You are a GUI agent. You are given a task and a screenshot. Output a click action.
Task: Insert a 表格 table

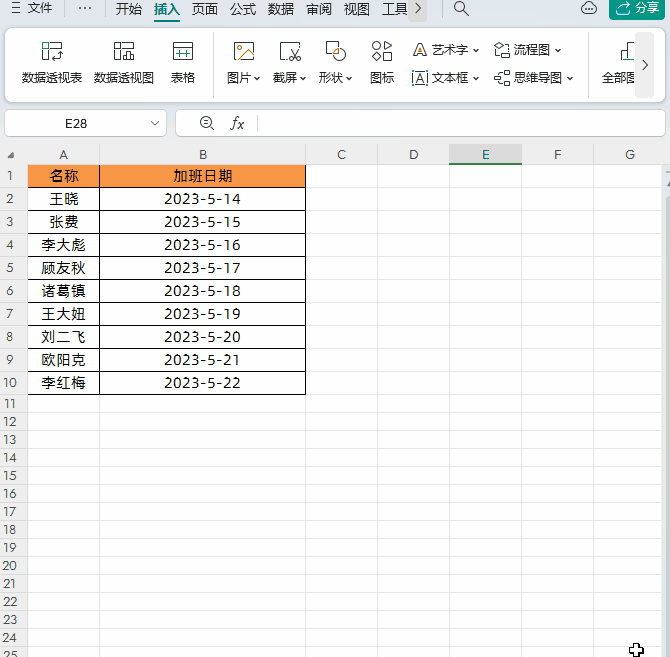pos(183,62)
